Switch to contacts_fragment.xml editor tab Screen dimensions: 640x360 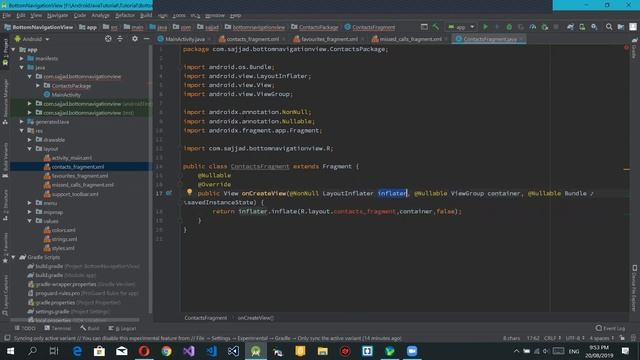253,39
